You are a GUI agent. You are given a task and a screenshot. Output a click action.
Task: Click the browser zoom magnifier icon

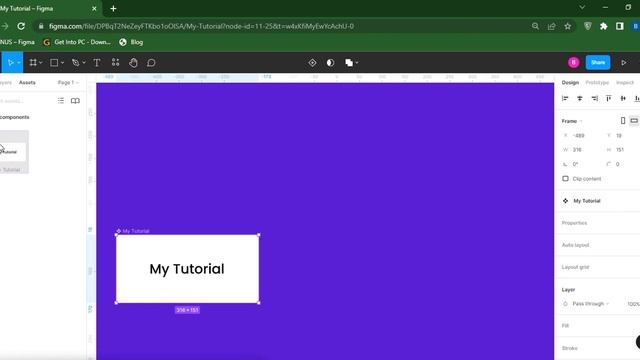click(x=535, y=26)
